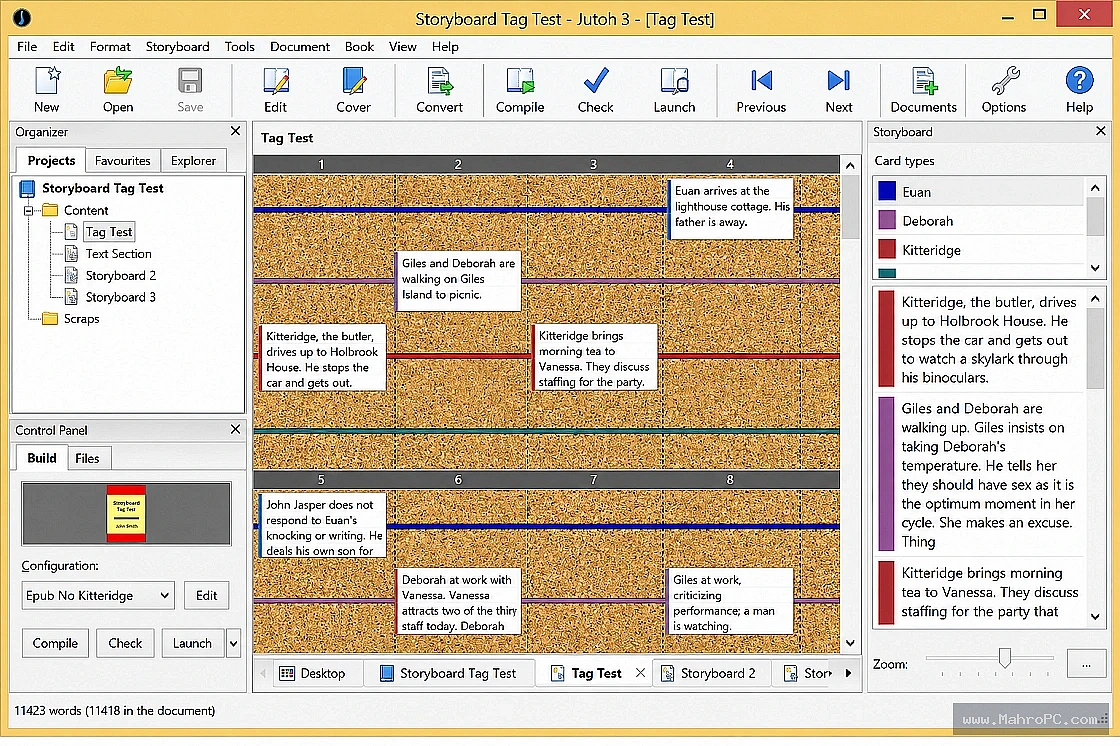1120x746 pixels.
Task: Open the Book menu
Action: [x=359, y=46]
